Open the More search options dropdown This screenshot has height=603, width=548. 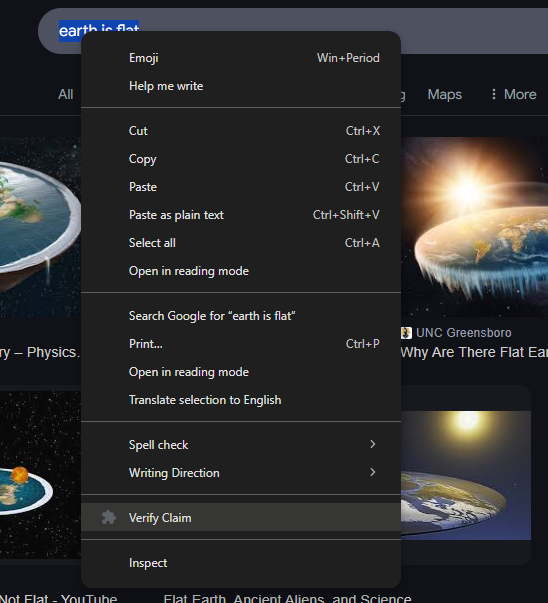pos(513,94)
